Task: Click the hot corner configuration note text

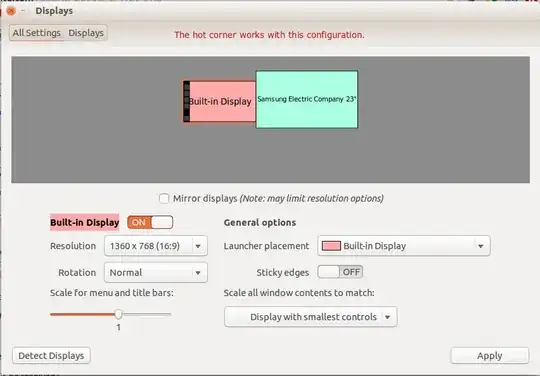Action: coord(269,35)
